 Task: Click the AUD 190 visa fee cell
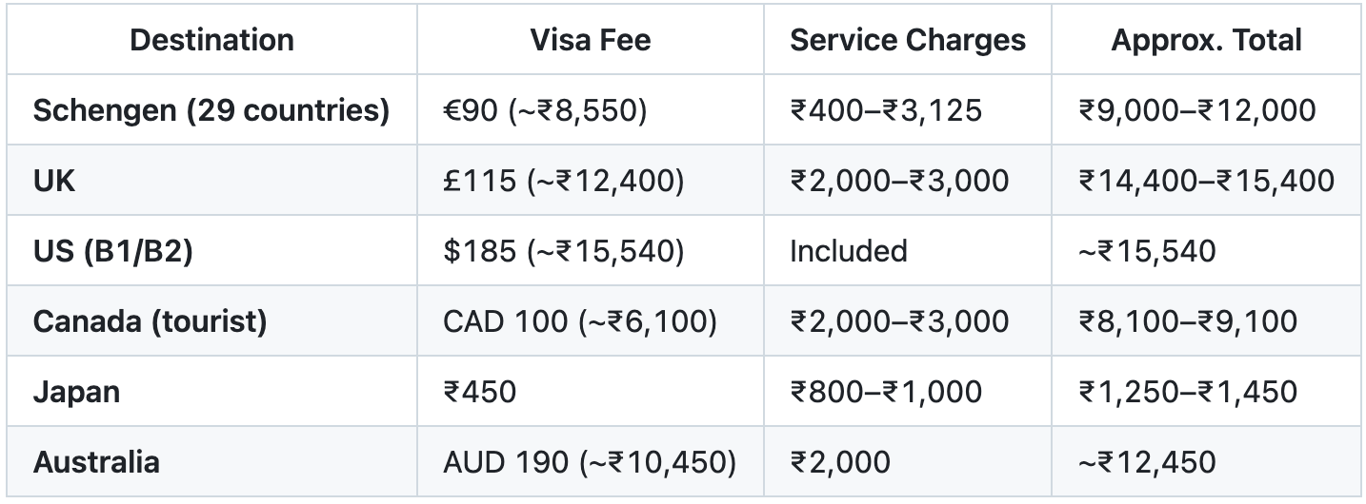tap(590, 462)
